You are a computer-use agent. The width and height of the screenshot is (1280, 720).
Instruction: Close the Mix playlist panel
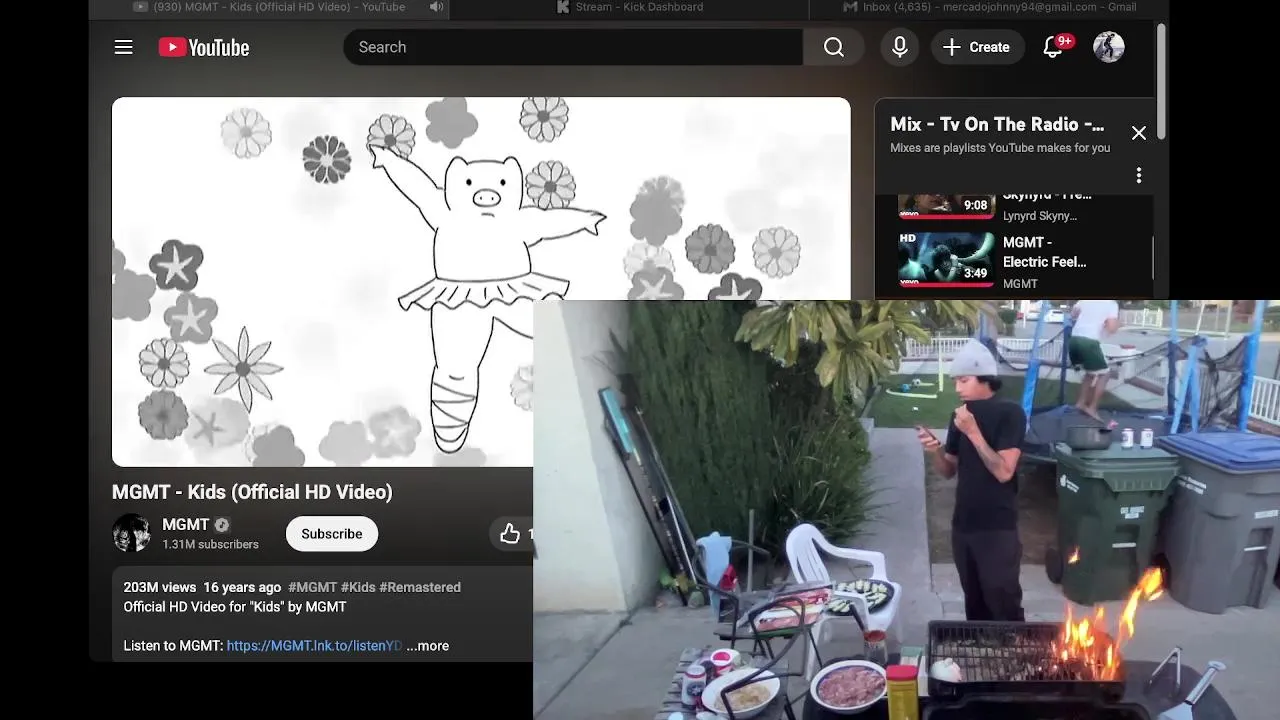(1138, 133)
